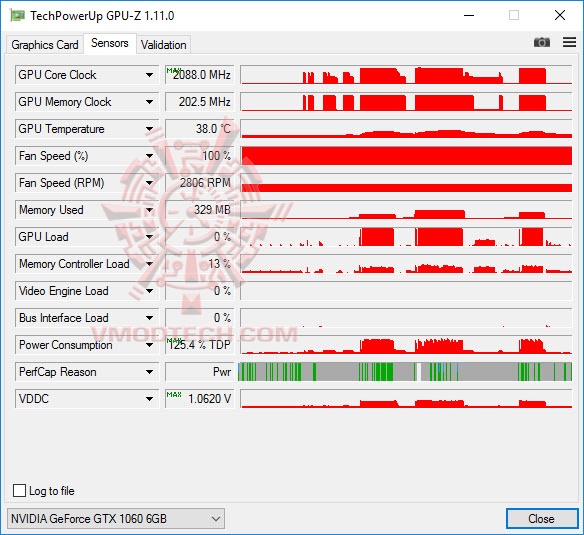The height and width of the screenshot is (535, 584).
Task: Open the Bus Interface Load dropdown
Action: 149,318
